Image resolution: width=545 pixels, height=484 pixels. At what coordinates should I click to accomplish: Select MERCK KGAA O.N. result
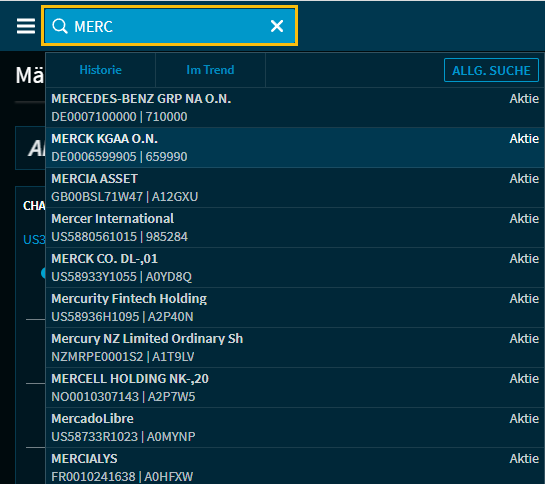coord(295,147)
